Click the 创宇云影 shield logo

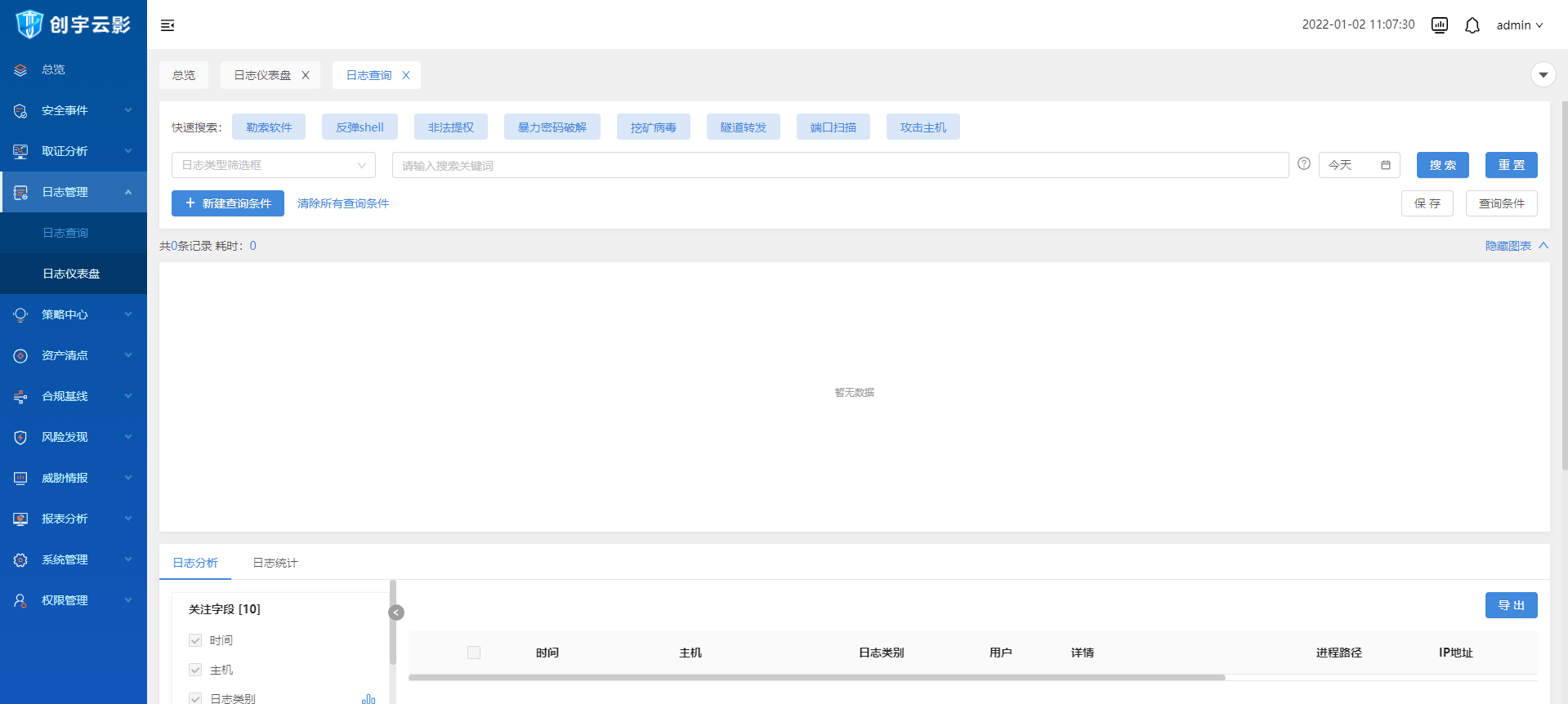pyautogui.click(x=29, y=25)
